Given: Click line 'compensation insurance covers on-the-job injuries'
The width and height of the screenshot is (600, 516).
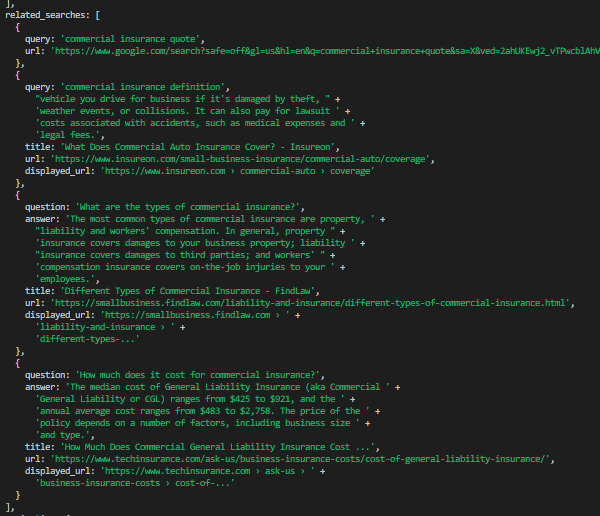Looking at the screenshot, I should (185, 267).
